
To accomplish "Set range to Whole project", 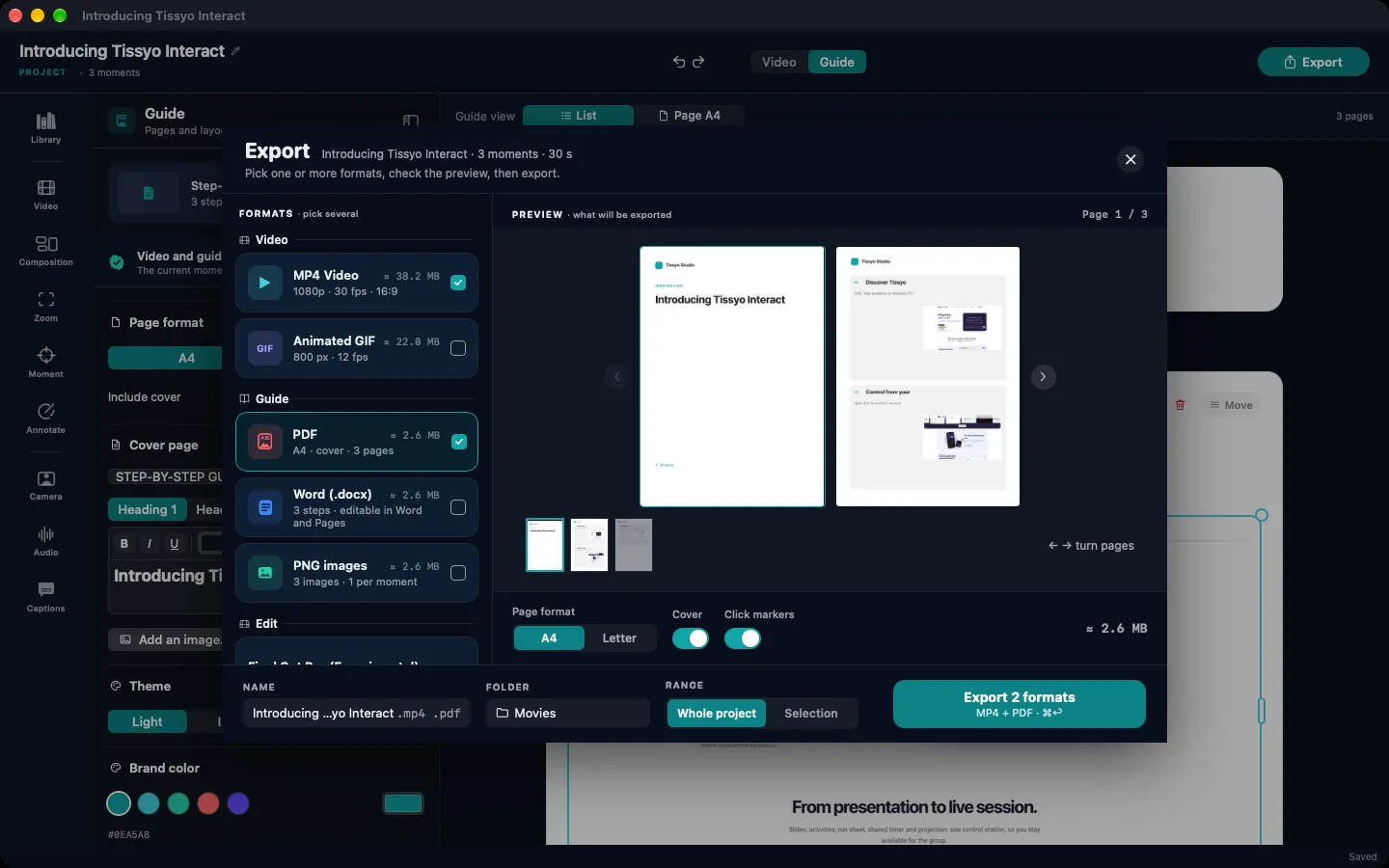I will pos(717,714).
